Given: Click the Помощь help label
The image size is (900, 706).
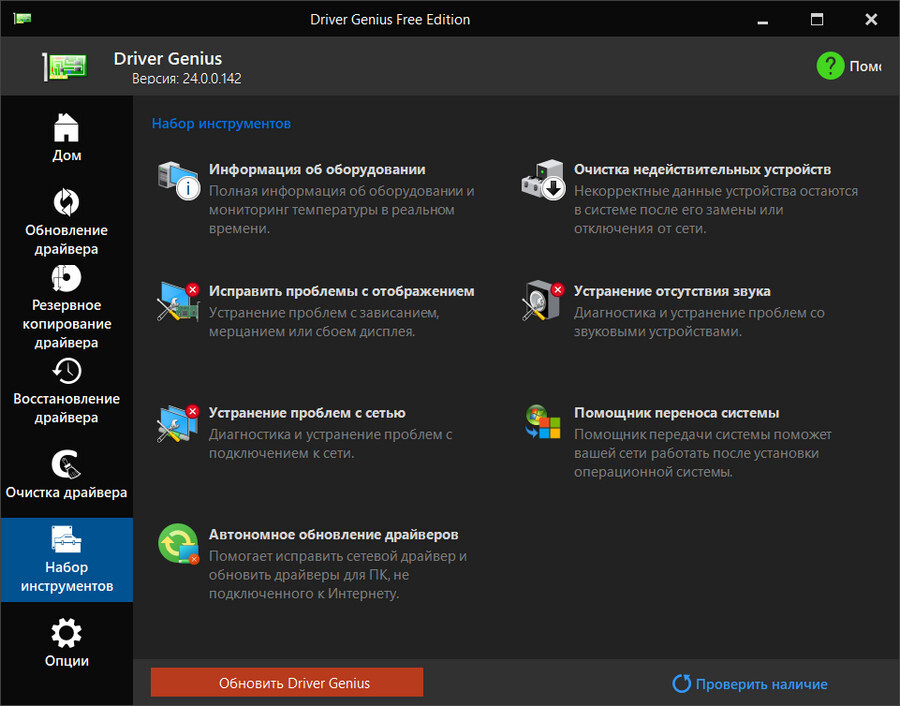Looking at the screenshot, I should [866, 66].
